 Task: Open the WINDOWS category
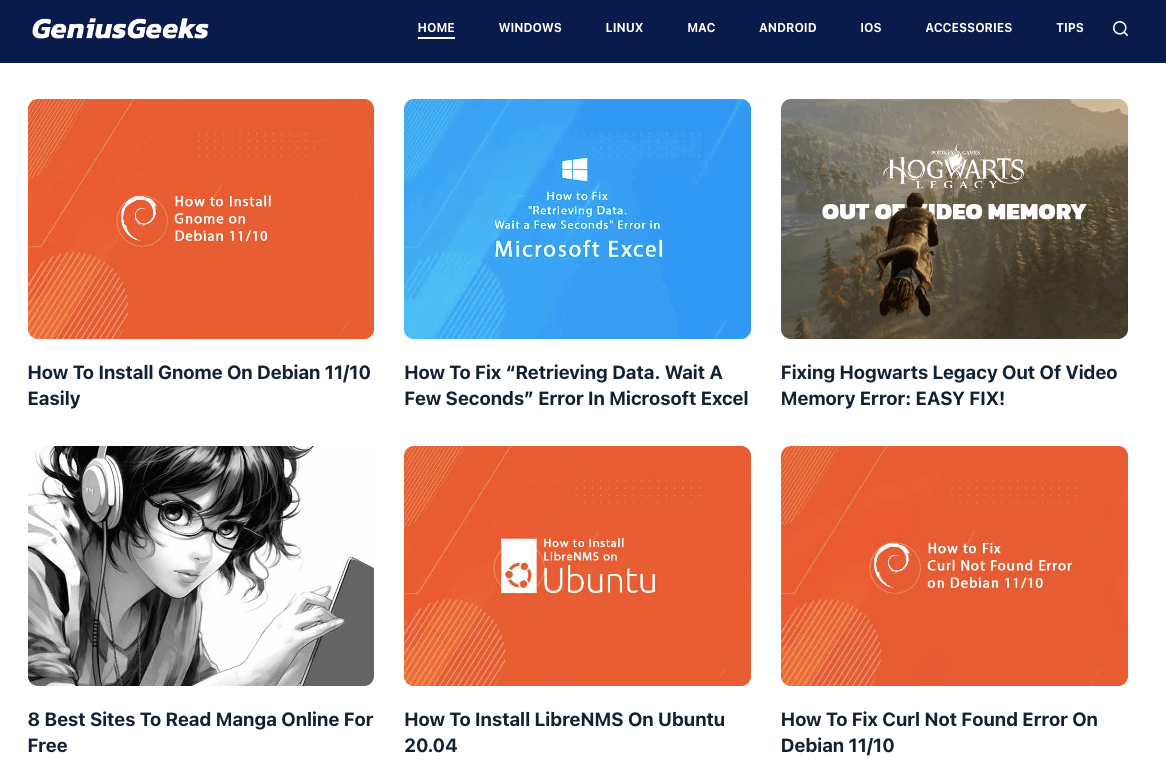(x=530, y=28)
